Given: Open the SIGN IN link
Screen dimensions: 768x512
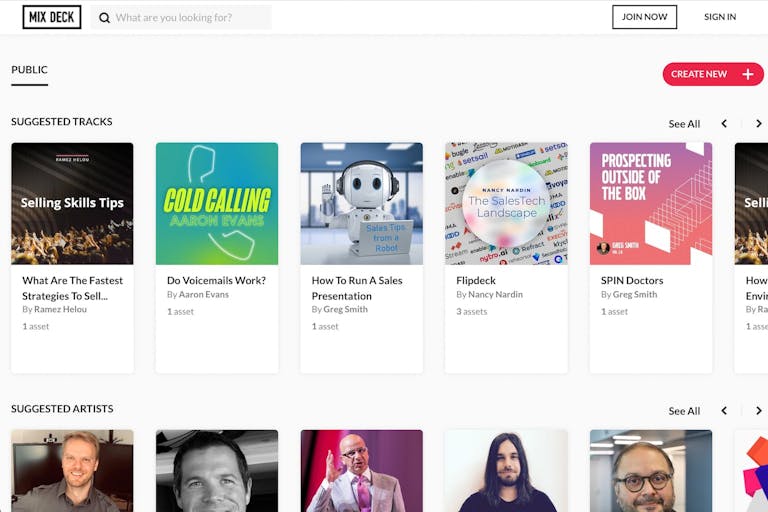Looking at the screenshot, I should (x=720, y=17).
